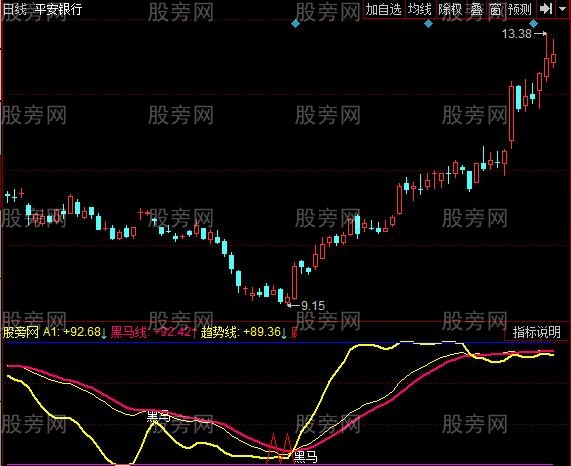Click the 平安银行 stock name
Viewport: 571px width, 466px height.
58,9
